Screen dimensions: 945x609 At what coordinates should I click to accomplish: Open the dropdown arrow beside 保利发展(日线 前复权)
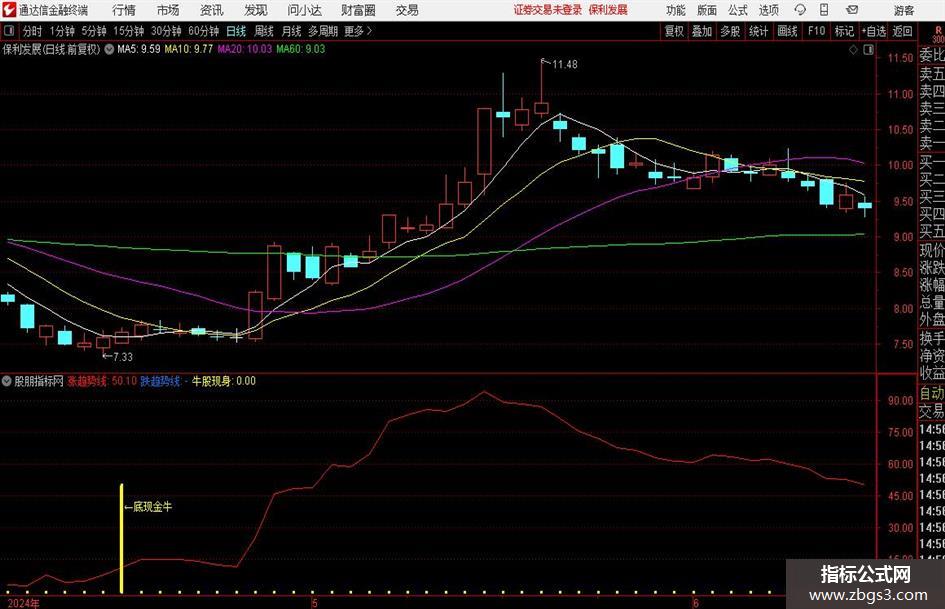pos(109,49)
